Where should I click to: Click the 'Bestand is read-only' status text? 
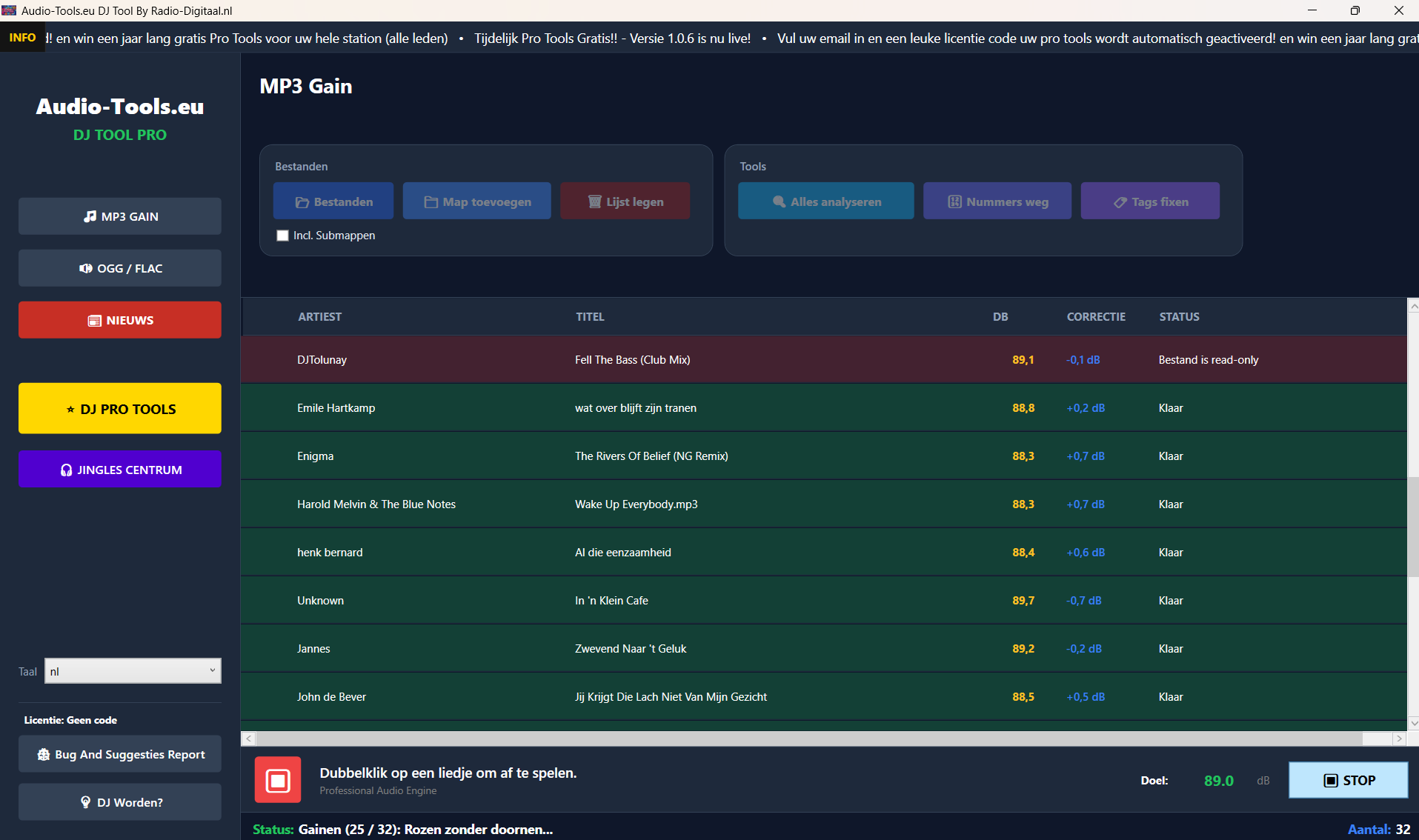click(1209, 360)
